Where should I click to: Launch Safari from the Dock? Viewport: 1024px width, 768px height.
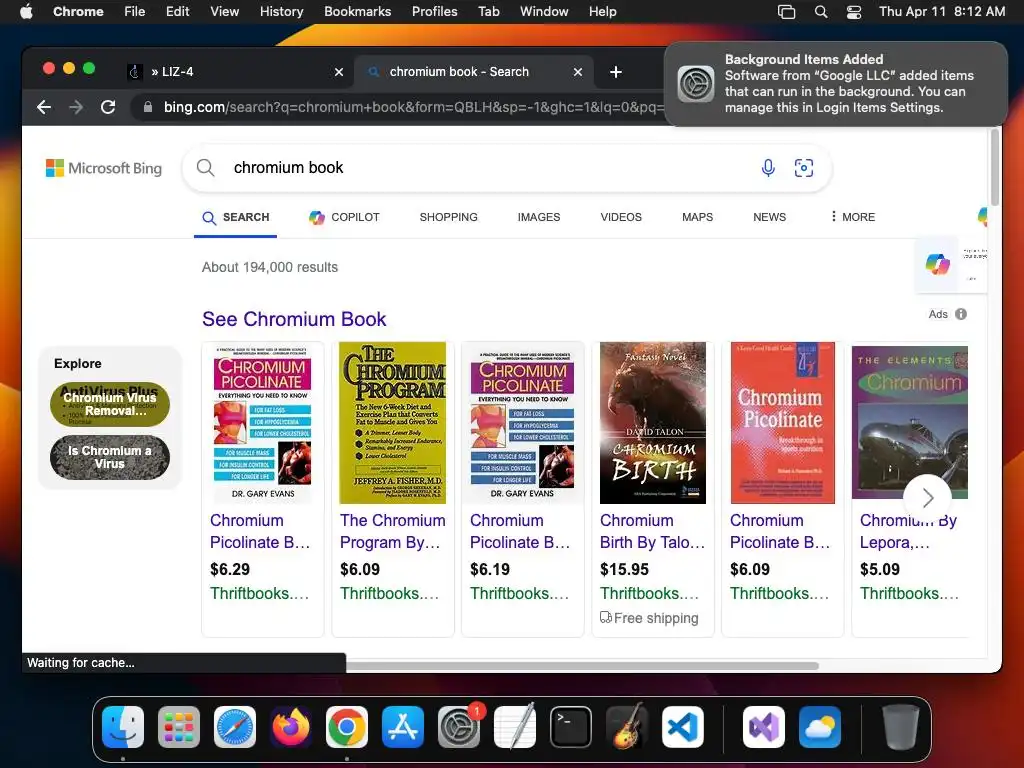click(x=235, y=727)
